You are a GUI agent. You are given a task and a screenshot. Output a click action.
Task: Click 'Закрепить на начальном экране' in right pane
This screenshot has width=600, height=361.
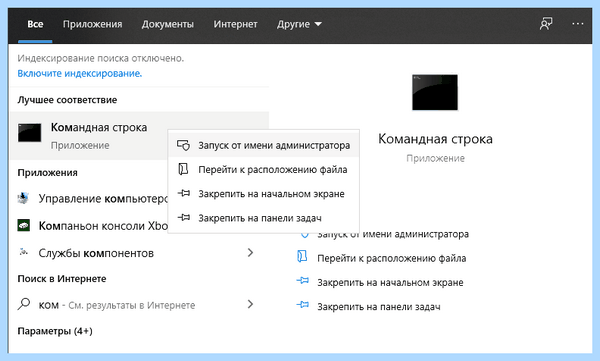pos(390,283)
